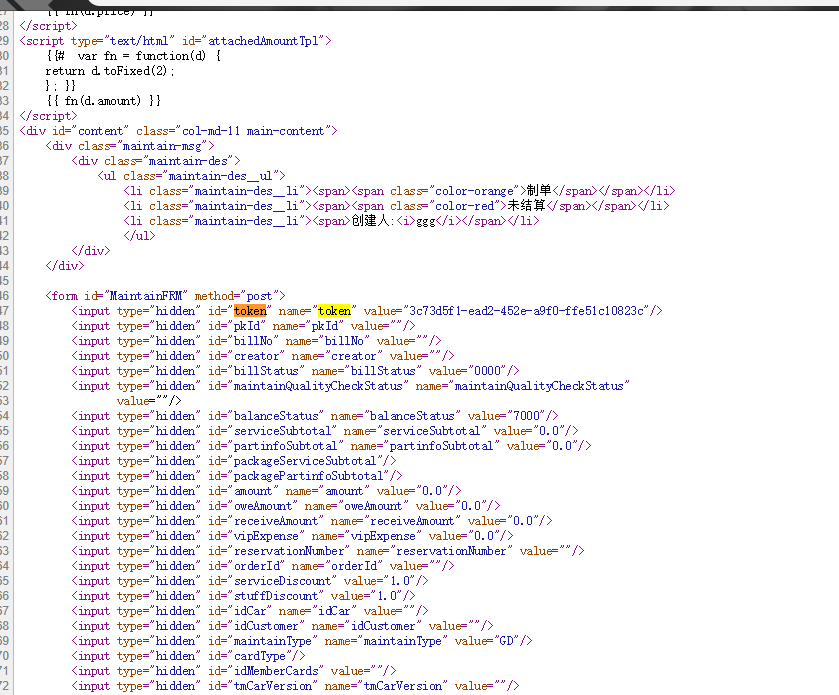Click the col-md-11 main-content class value
839x695 pixels.
coord(253,131)
